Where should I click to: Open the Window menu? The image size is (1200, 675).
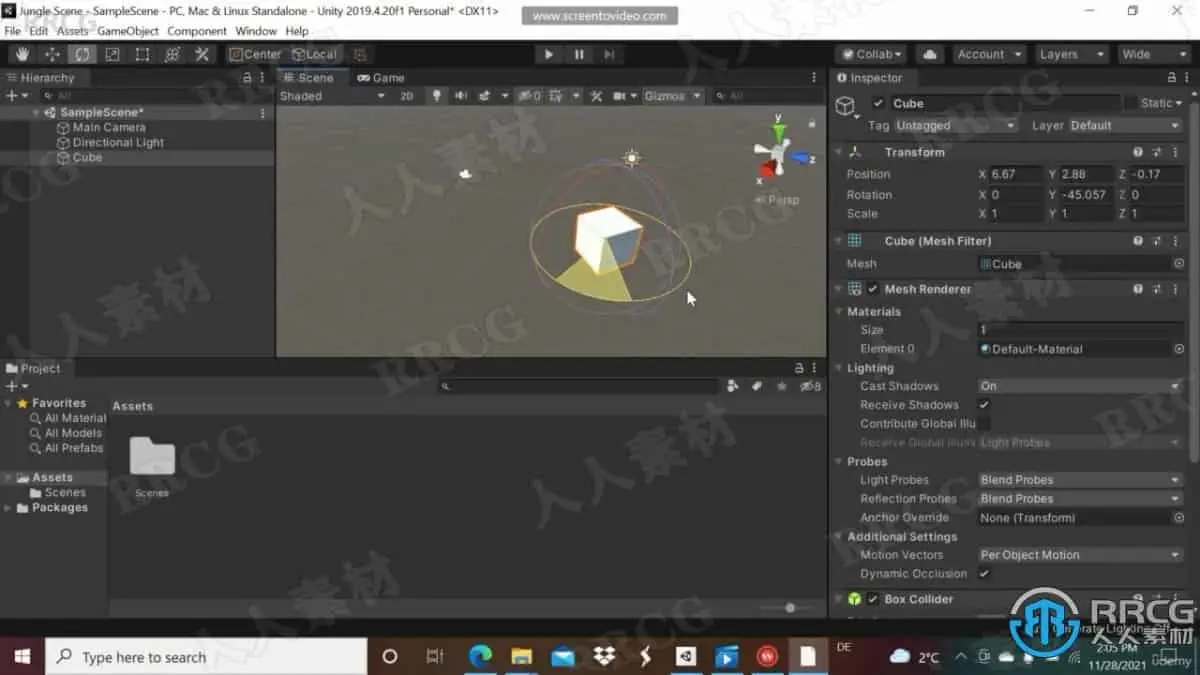[x=256, y=31]
